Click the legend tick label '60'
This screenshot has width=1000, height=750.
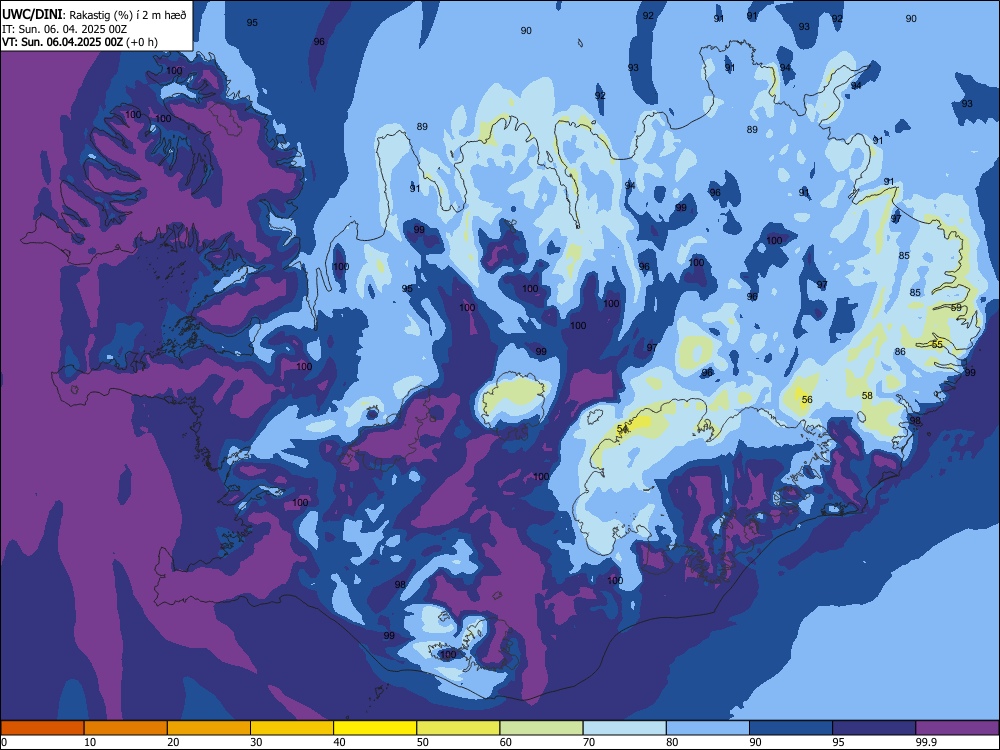(506, 742)
